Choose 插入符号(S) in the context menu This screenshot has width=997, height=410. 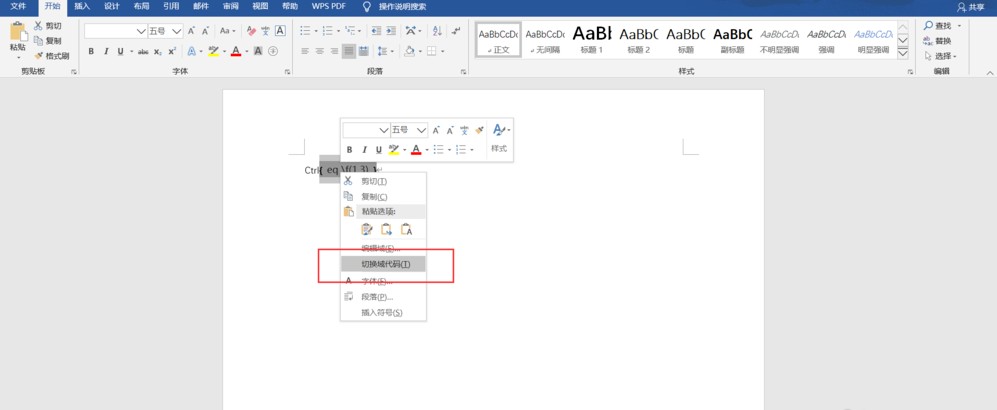click(383, 313)
